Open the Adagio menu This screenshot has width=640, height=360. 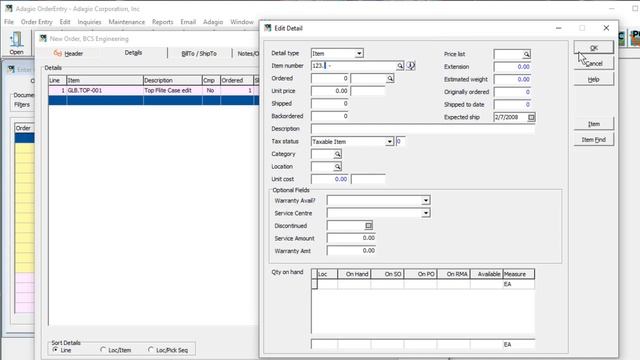click(213, 22)
